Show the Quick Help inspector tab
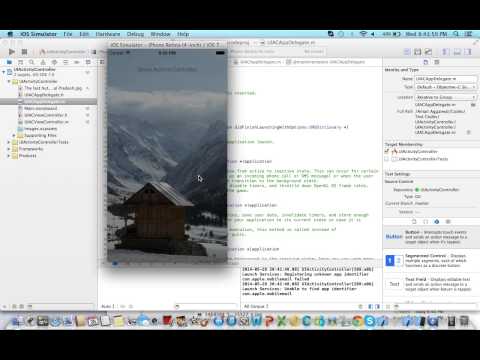This screenshot has width=480, height=360. [437, 62]
